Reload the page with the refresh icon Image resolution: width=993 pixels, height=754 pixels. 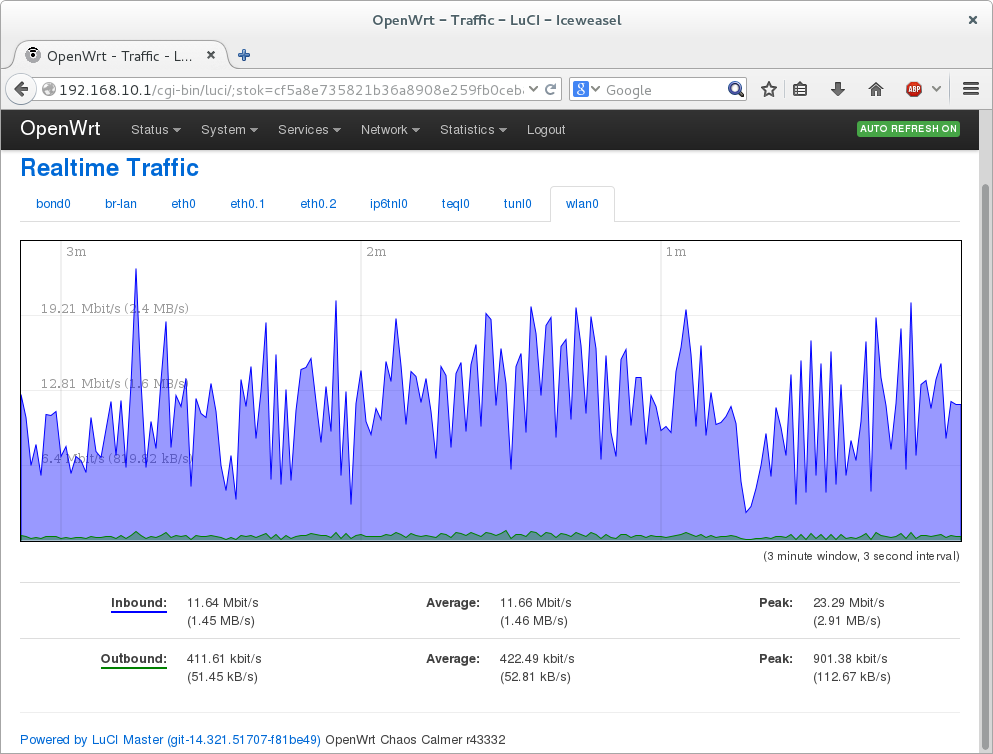[x=551, y=89]
